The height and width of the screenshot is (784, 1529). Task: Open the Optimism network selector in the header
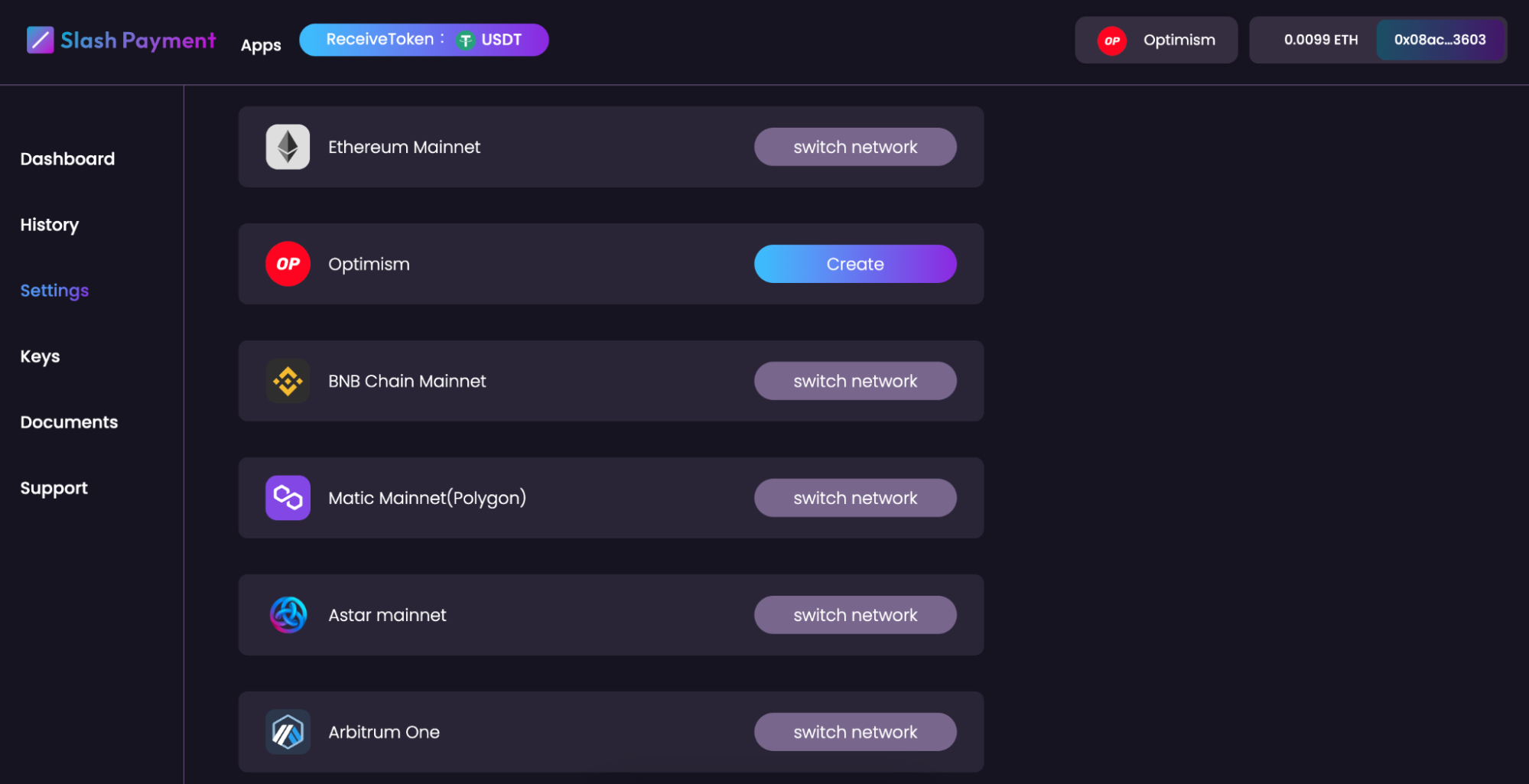1155,40
